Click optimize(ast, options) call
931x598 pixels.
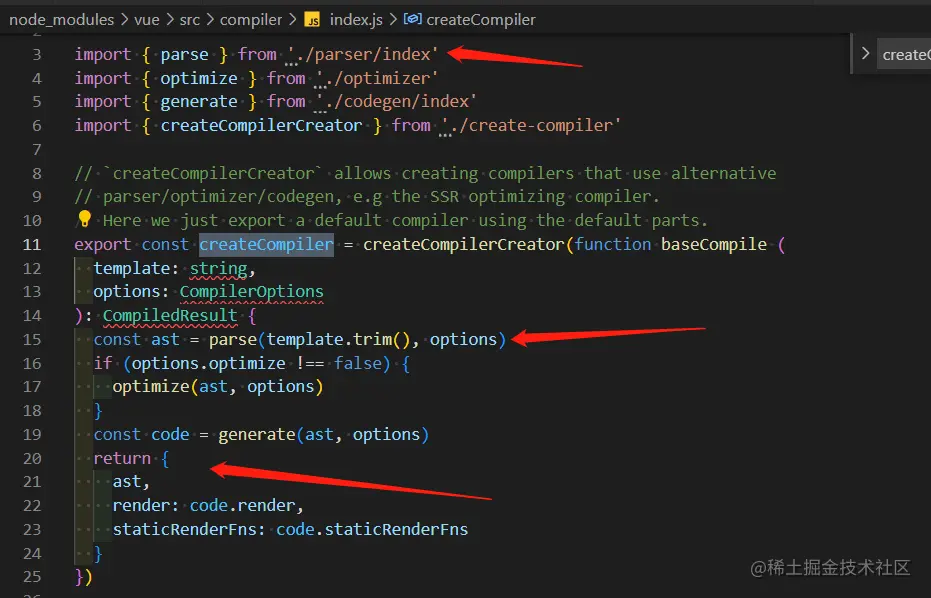(x=218, y=387)
